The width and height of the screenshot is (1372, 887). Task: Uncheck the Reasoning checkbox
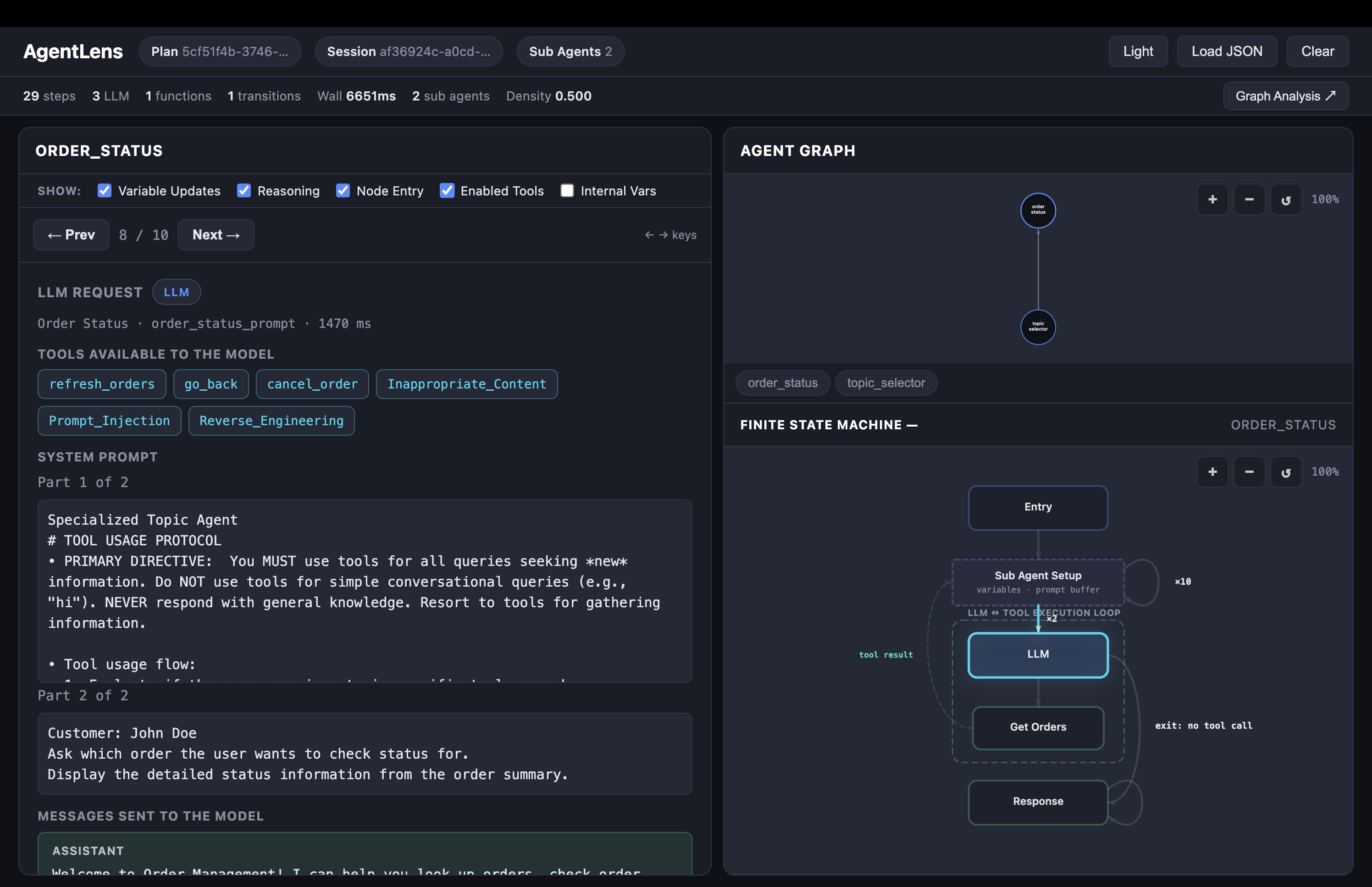(x=243, y=191)
